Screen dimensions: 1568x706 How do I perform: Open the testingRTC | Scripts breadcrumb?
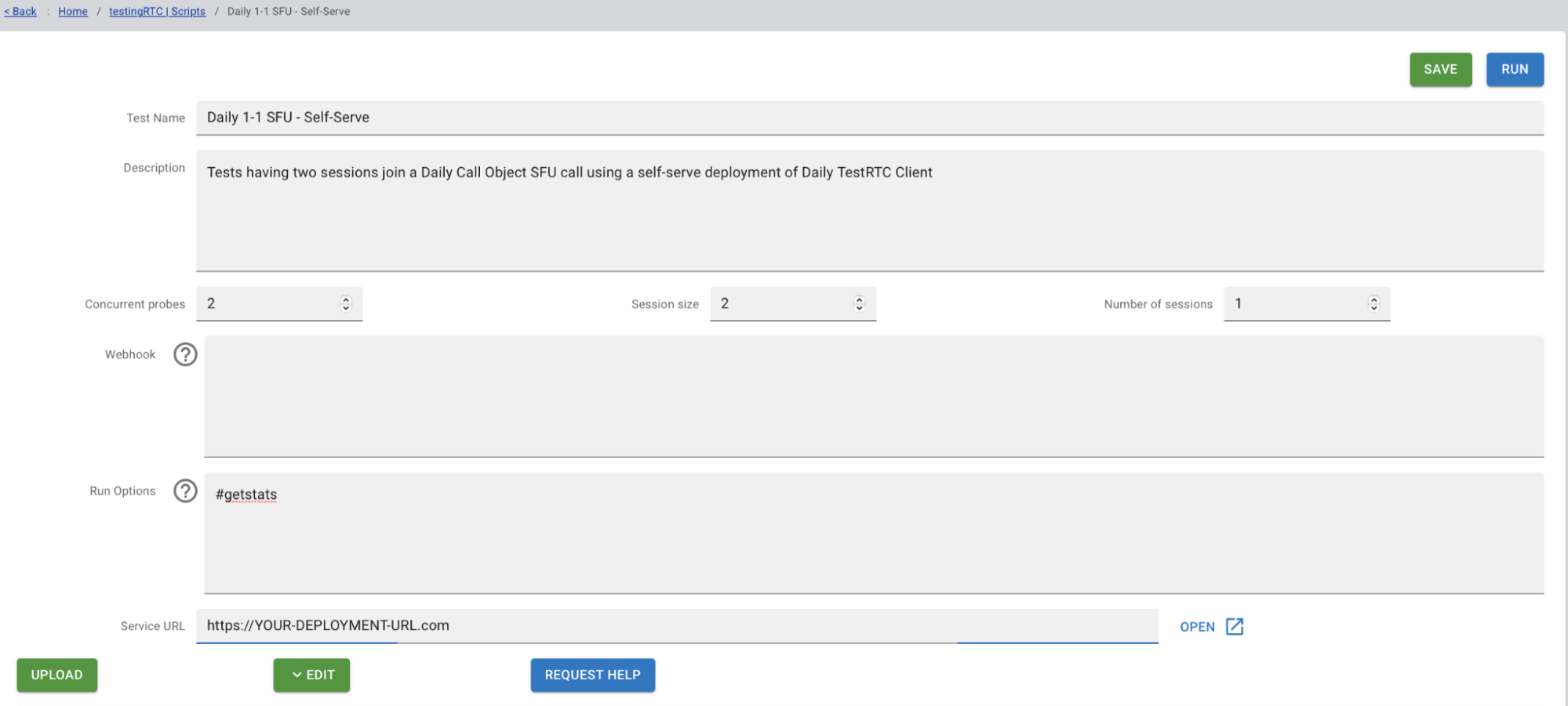click(157, 11)
